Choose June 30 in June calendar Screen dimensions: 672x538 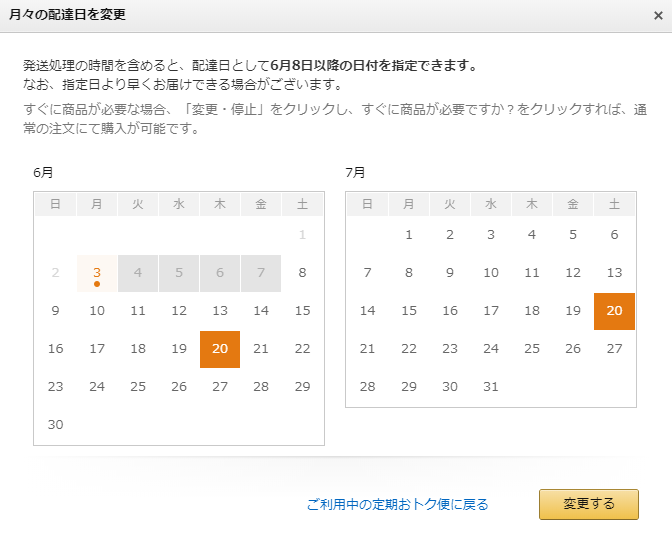(55, 425)
